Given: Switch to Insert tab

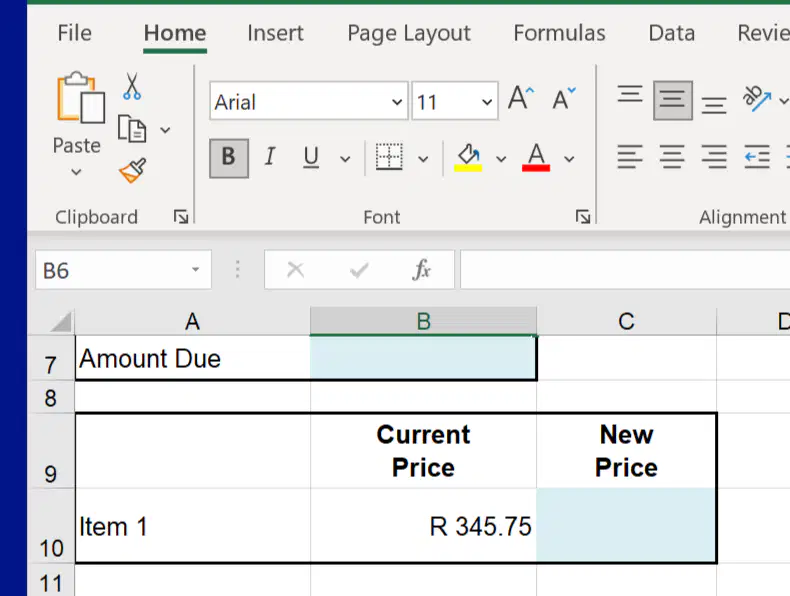Looking at the screenshot, I should (x=276, y=33).
